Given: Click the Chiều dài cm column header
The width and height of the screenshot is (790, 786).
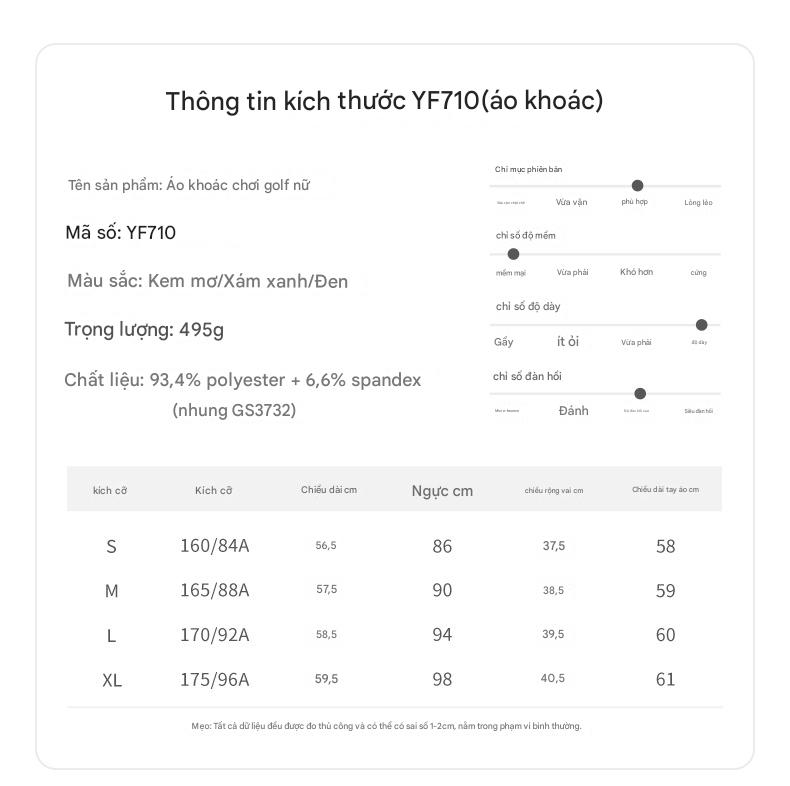Looking at the screenshot, I should click(x=329, y=490).
